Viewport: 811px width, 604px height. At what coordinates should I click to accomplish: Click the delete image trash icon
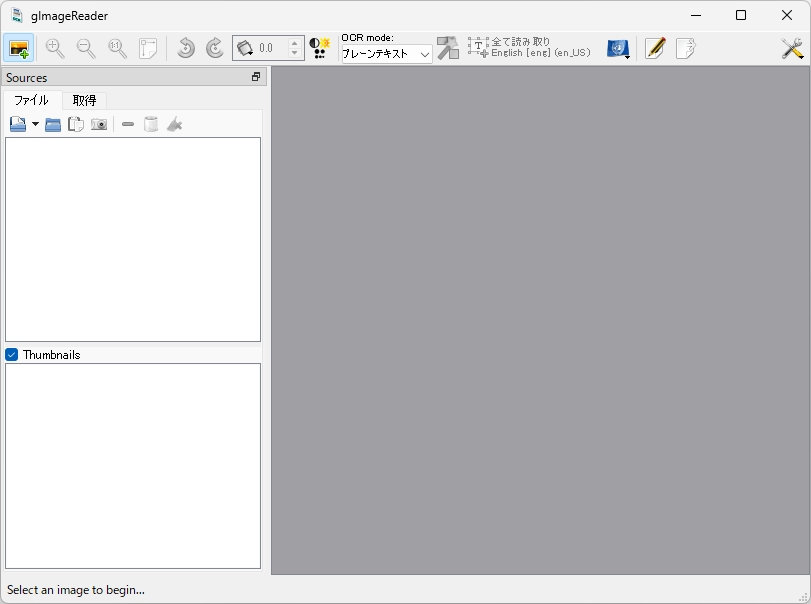(x=151, y=125)
